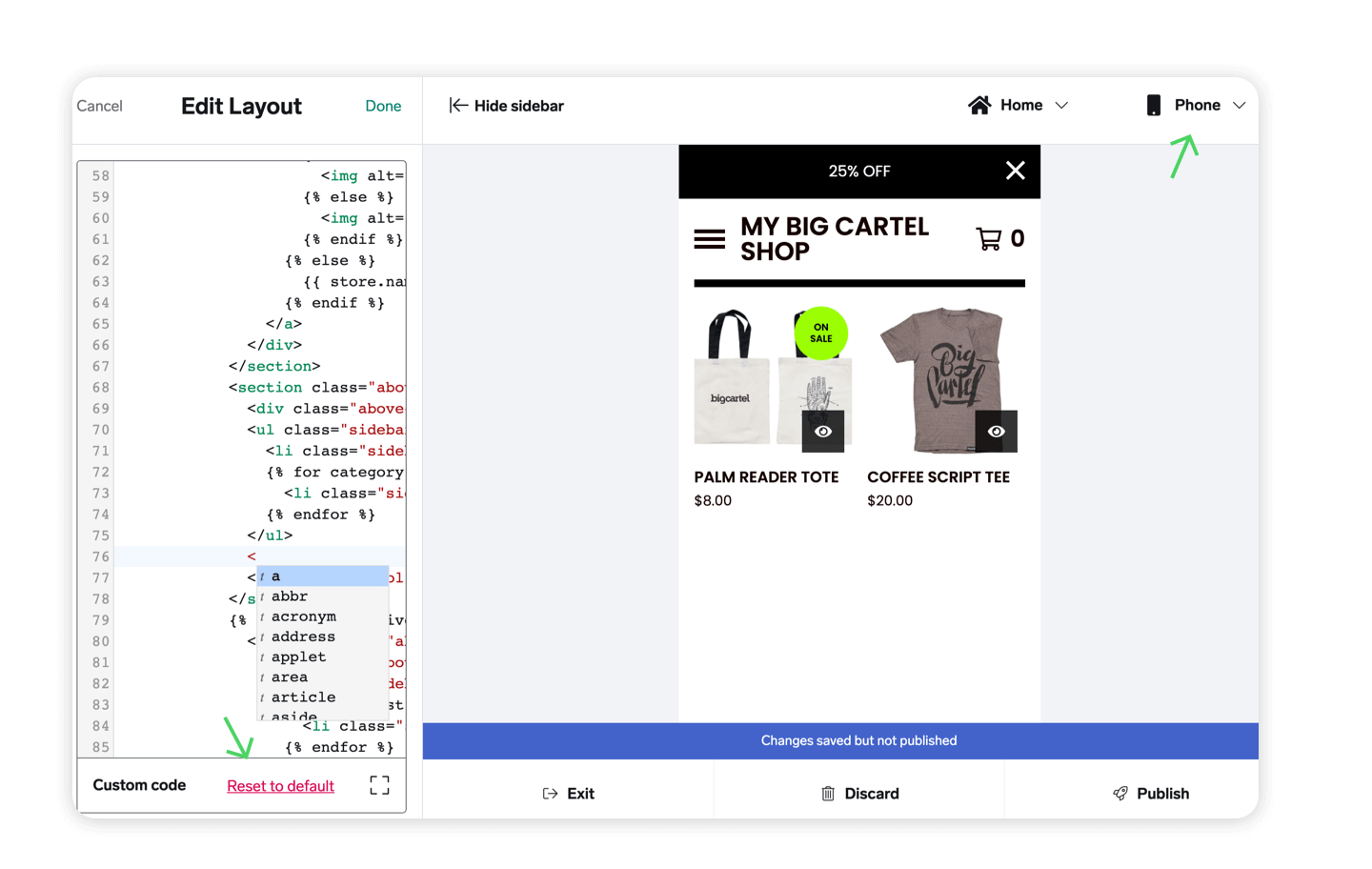Viewport: 1372px width, 869px height.
Task: Click Coffee Script Tee product image
Action: 943,378
